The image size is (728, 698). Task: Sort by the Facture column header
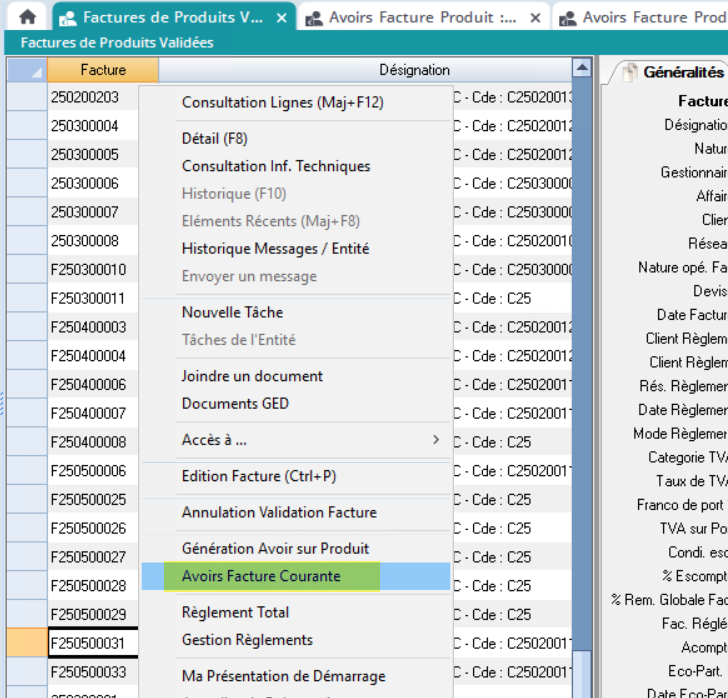pos(103,70)
